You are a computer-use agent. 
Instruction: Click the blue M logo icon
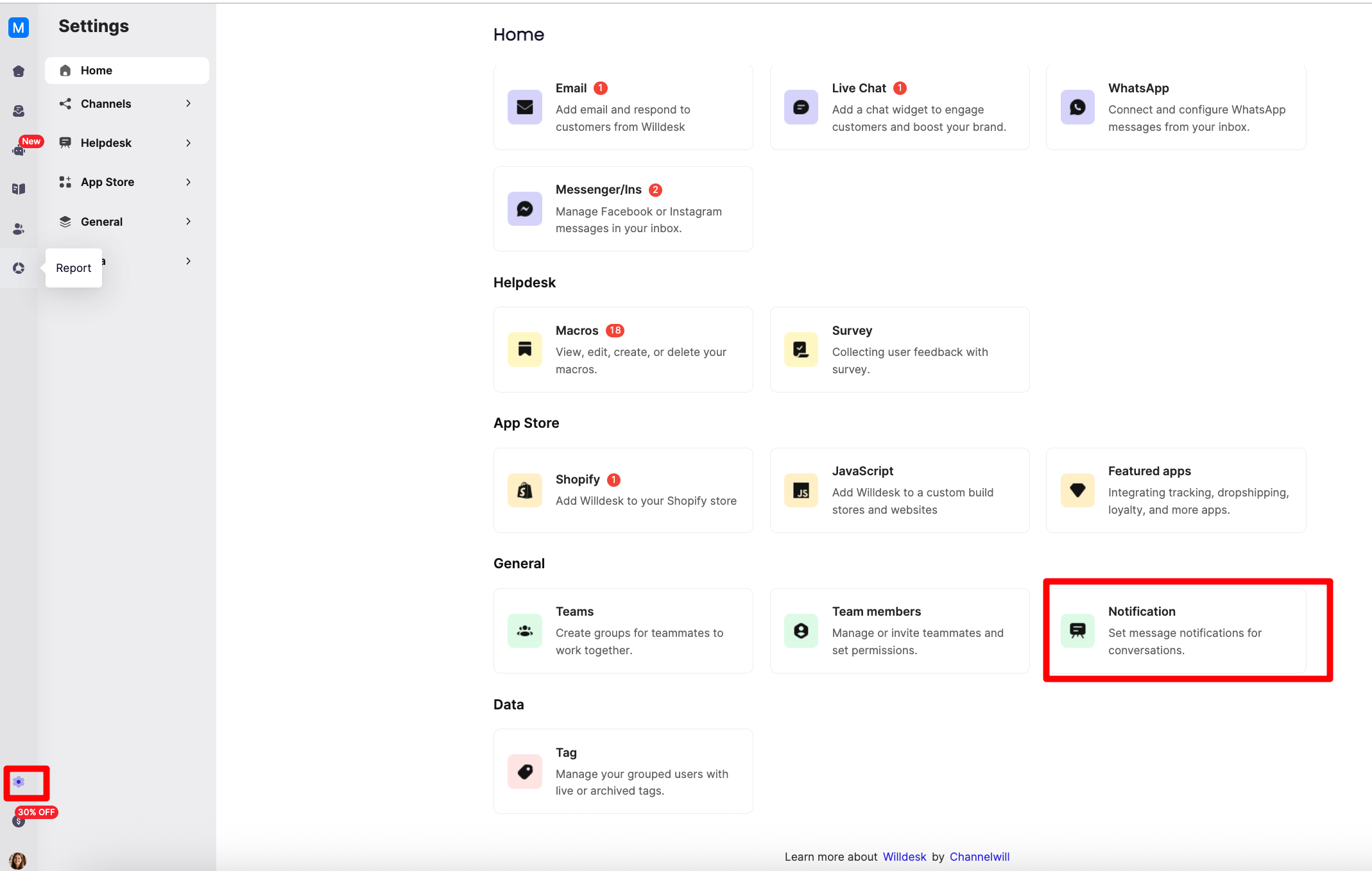click(x=19, y=28)
